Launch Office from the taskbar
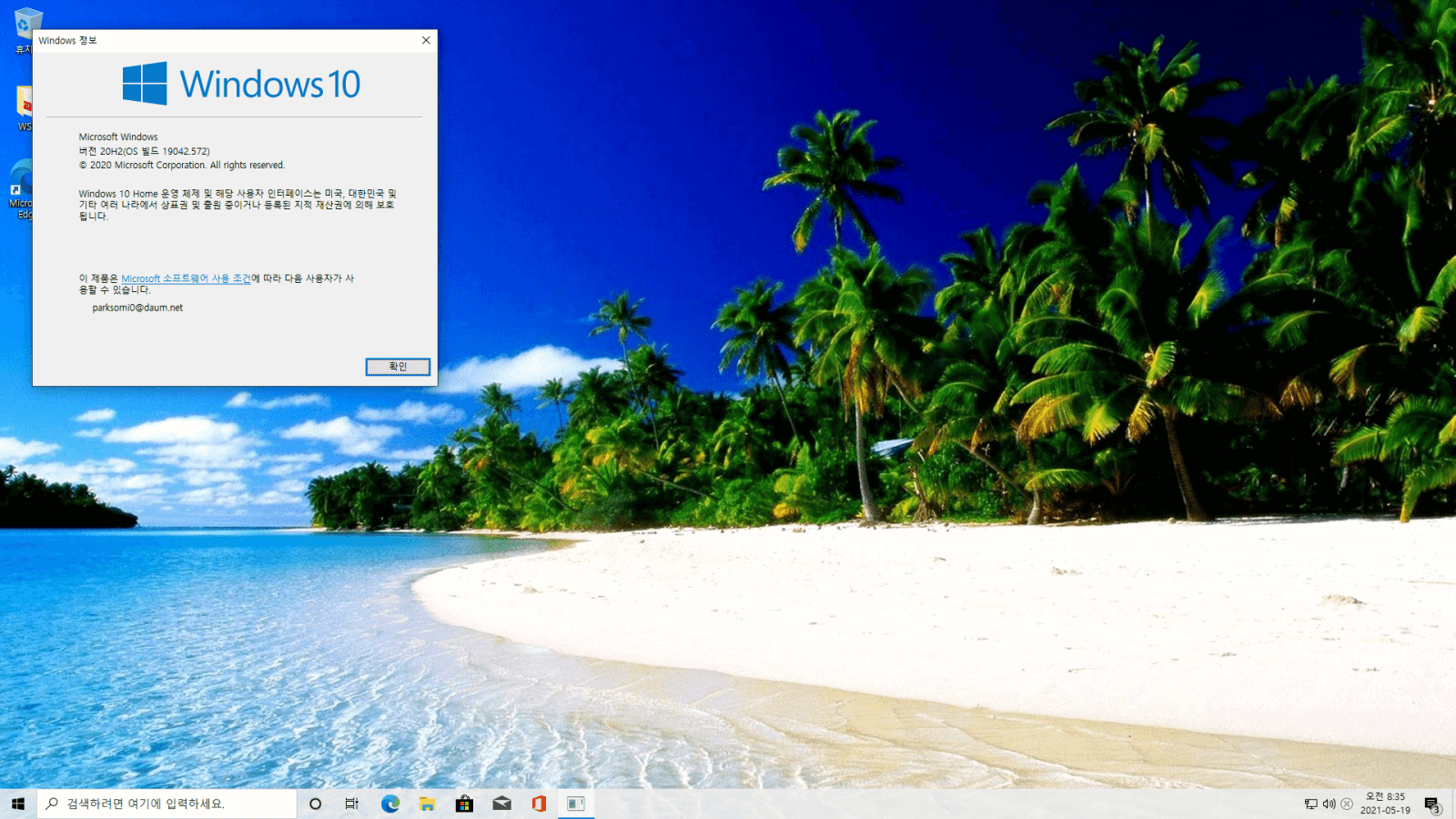 click(x=539, y=804)
